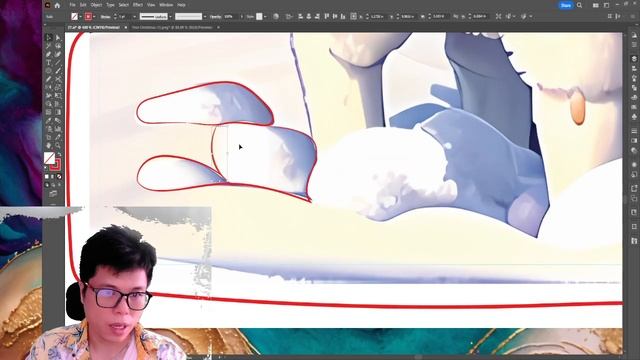Viewport: 640px width, 360px height.
Task: Toggle constrain width and height proportions
Action: [x=456, y=16]
